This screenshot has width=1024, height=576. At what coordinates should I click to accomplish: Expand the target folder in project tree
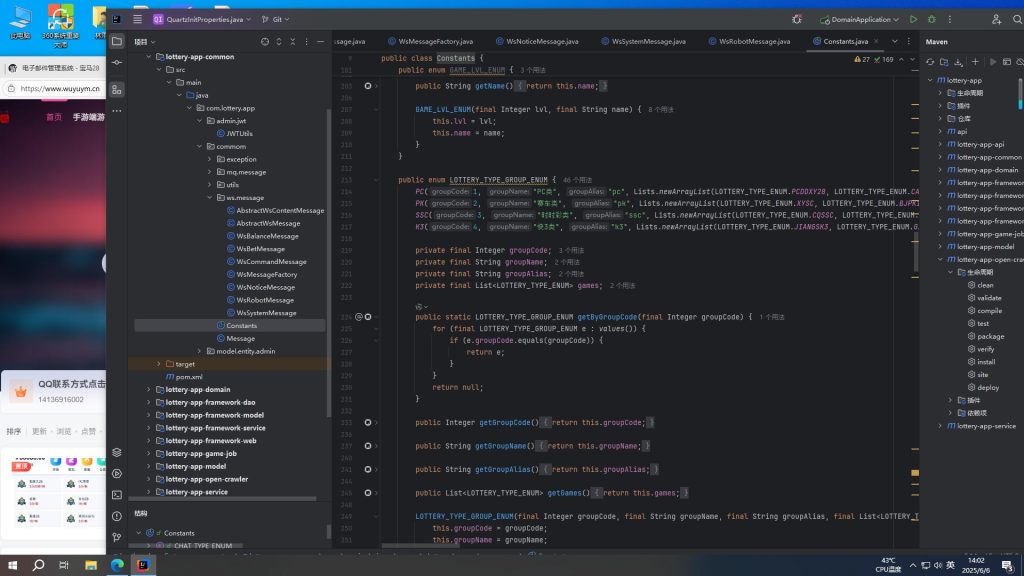coord(159,364)
